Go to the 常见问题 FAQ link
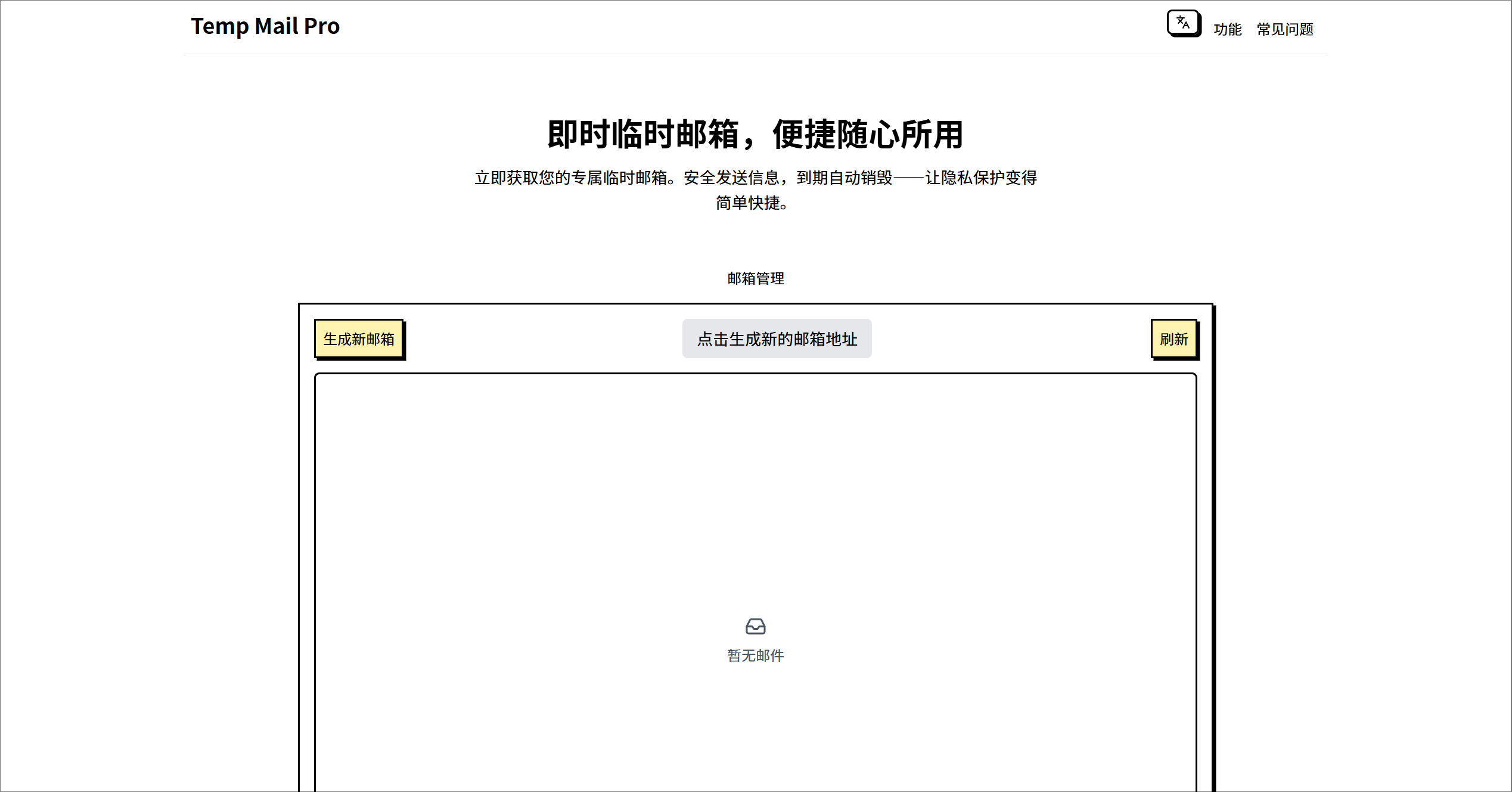 coord(1285,29)
